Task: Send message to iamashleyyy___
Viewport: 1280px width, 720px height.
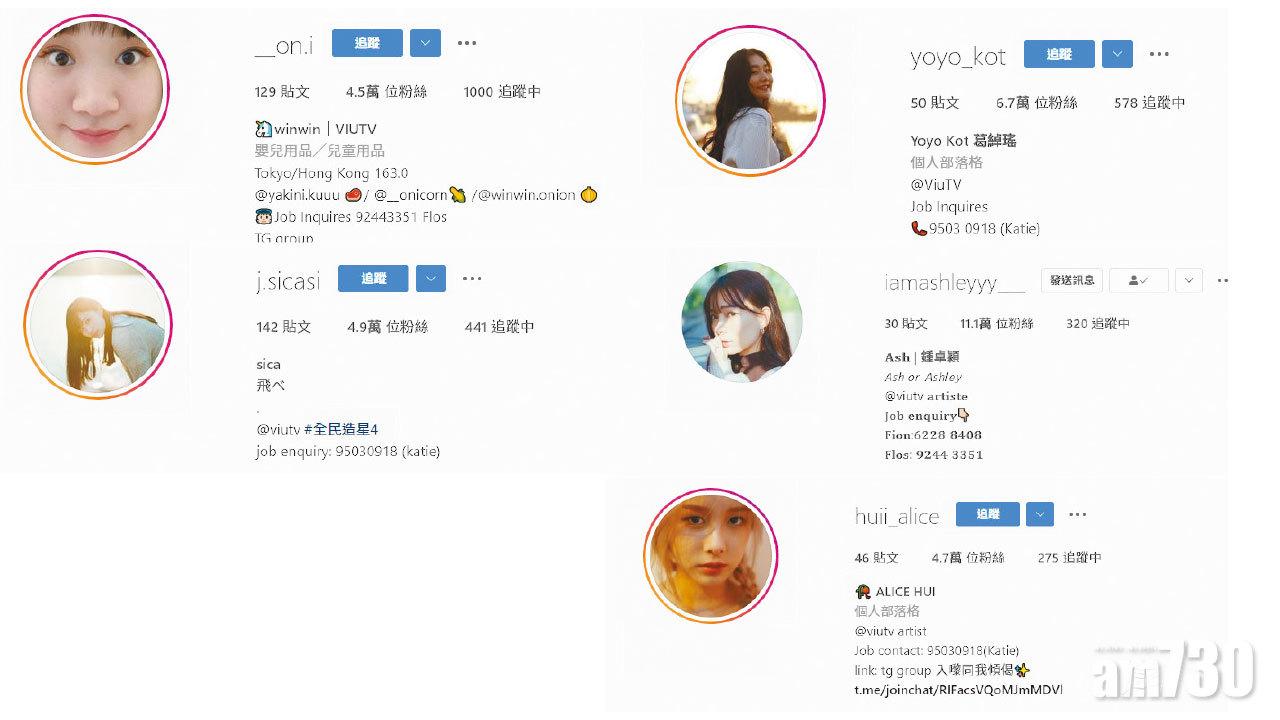Action: point(1072,281)
